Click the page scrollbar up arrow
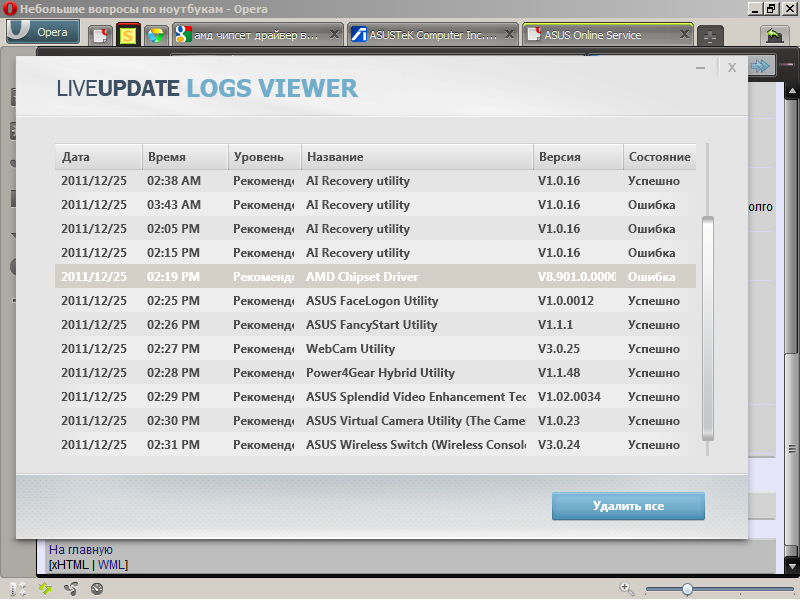 pyautogui.click(x=792, y=91)
